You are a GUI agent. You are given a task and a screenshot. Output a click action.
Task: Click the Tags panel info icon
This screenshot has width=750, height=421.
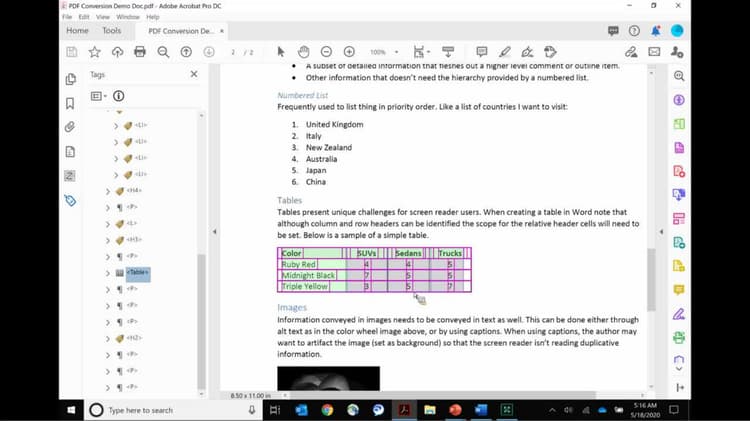(x=119, y=96)
